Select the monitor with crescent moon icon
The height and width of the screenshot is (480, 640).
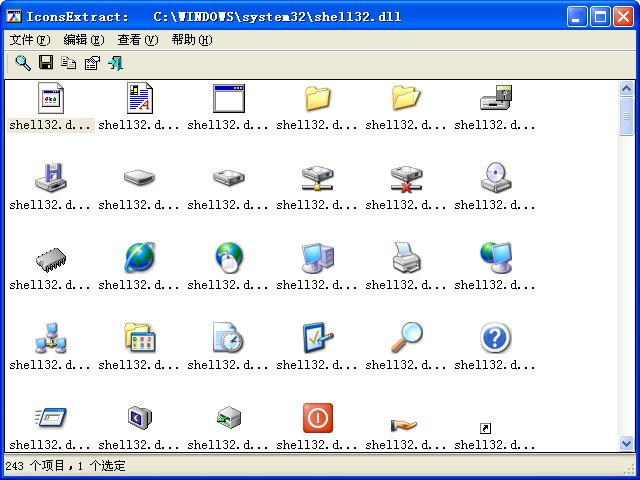coord(140,418)
